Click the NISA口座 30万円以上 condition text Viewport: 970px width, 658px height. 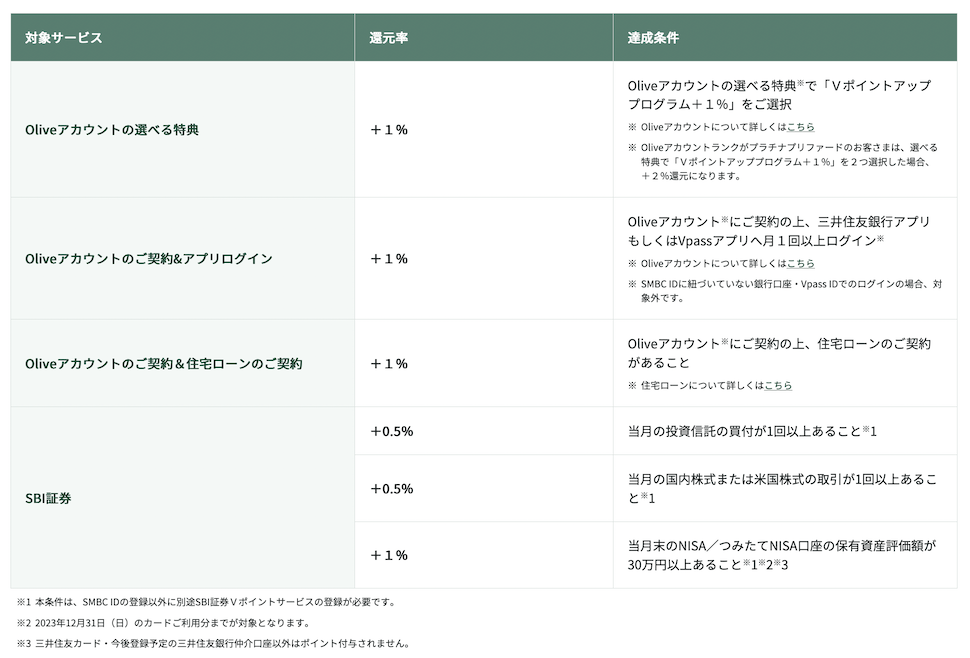(x=782, y=555)
